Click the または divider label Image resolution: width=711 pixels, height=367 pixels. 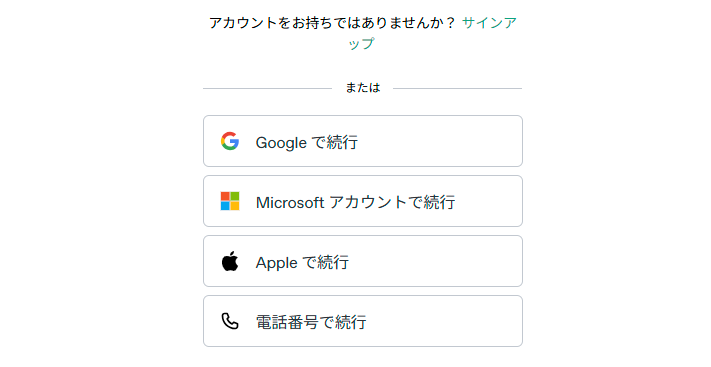click(x=363, y=88)
